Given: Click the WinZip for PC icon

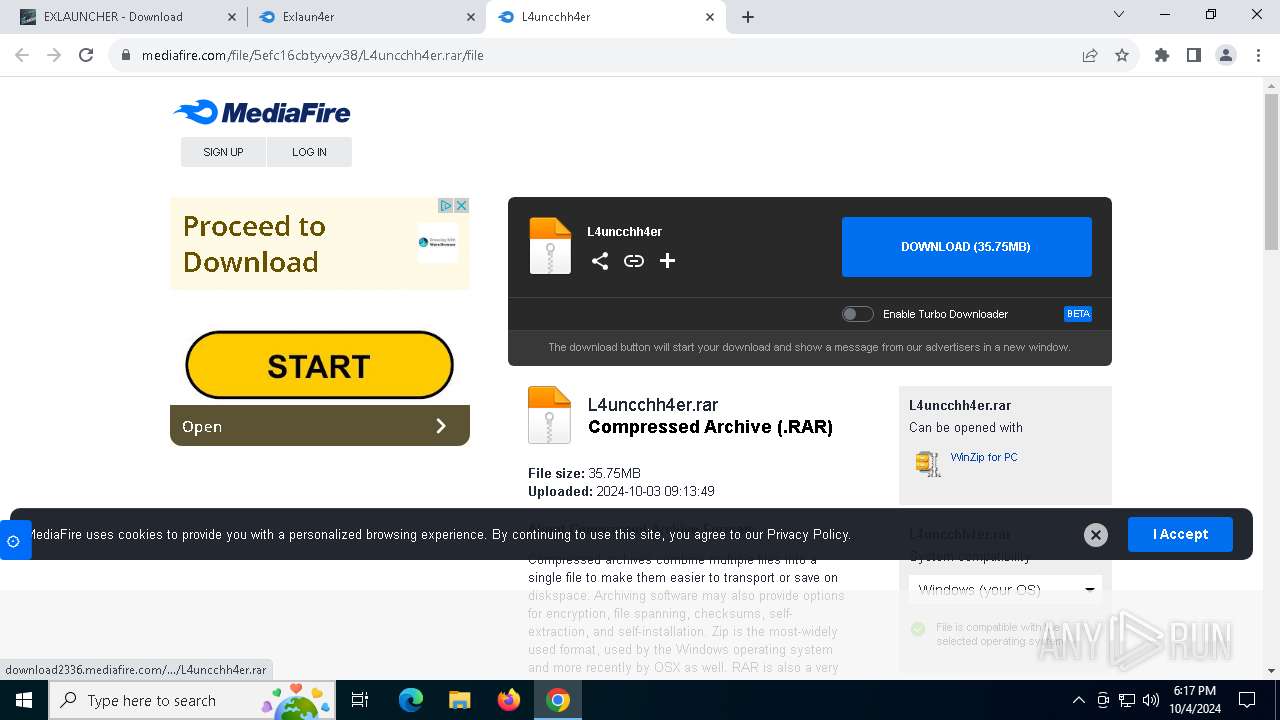Looking at the screenshot, I should coord(927,463).
